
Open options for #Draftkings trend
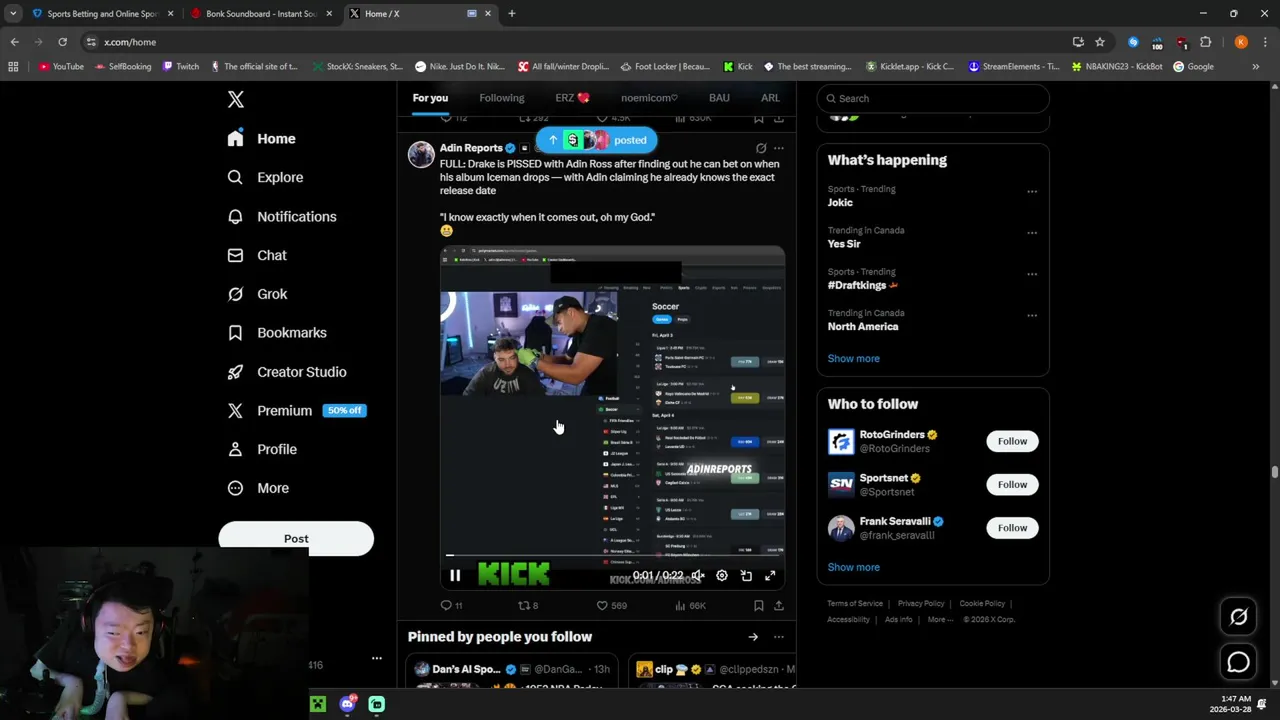(1032, 275)
